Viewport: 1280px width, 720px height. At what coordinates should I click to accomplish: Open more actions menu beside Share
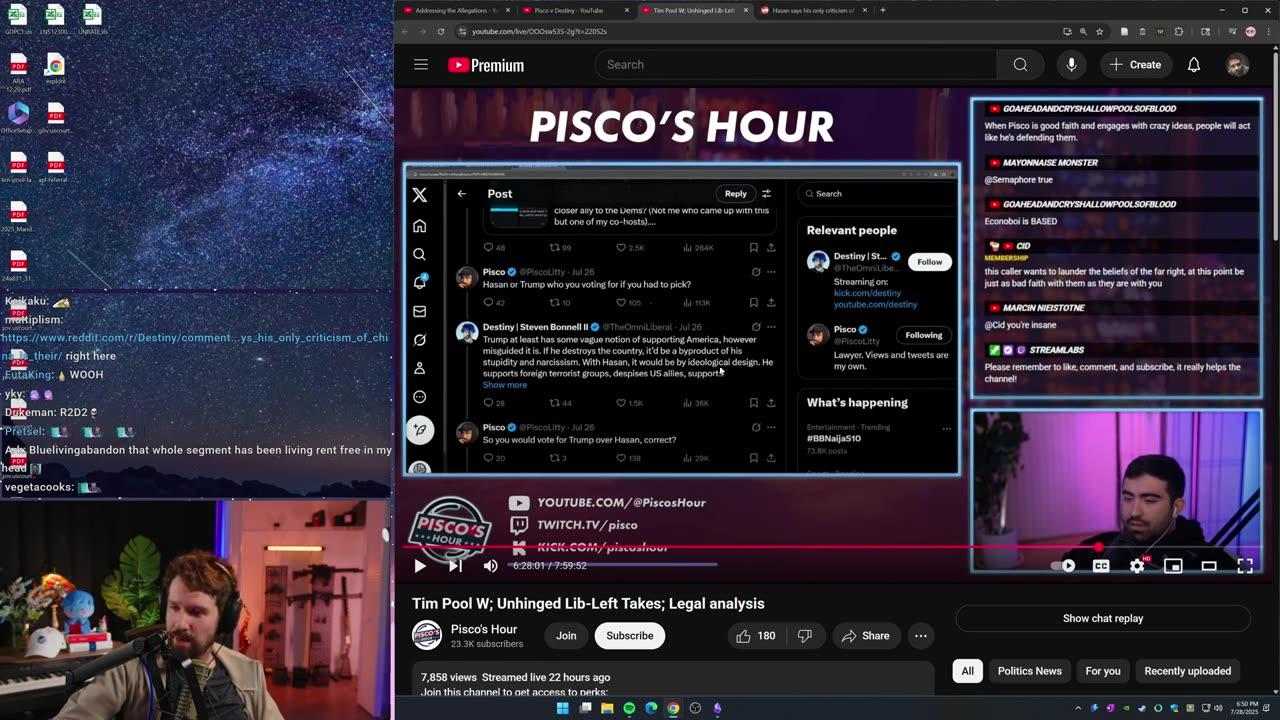(921, 636)
